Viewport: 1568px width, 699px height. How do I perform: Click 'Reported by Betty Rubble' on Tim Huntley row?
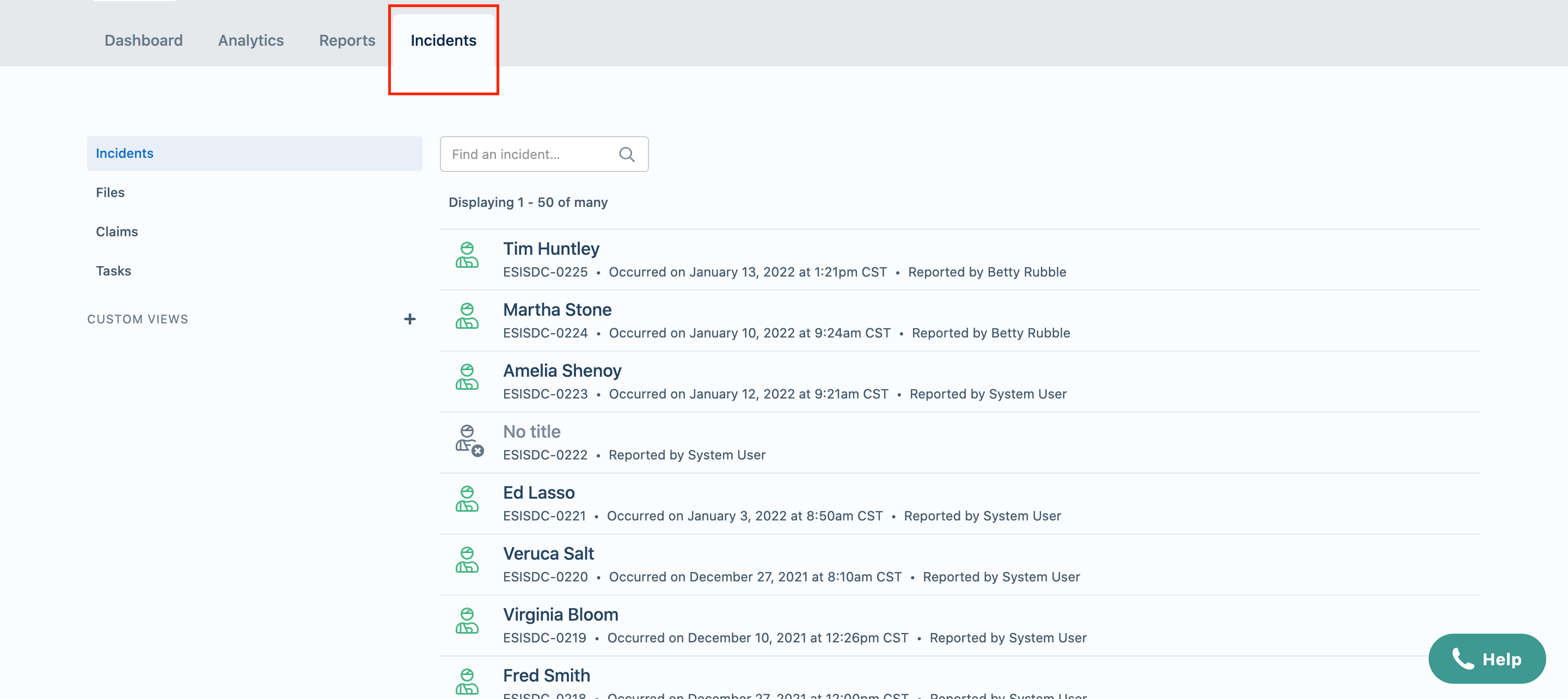(x=987, y=272)
